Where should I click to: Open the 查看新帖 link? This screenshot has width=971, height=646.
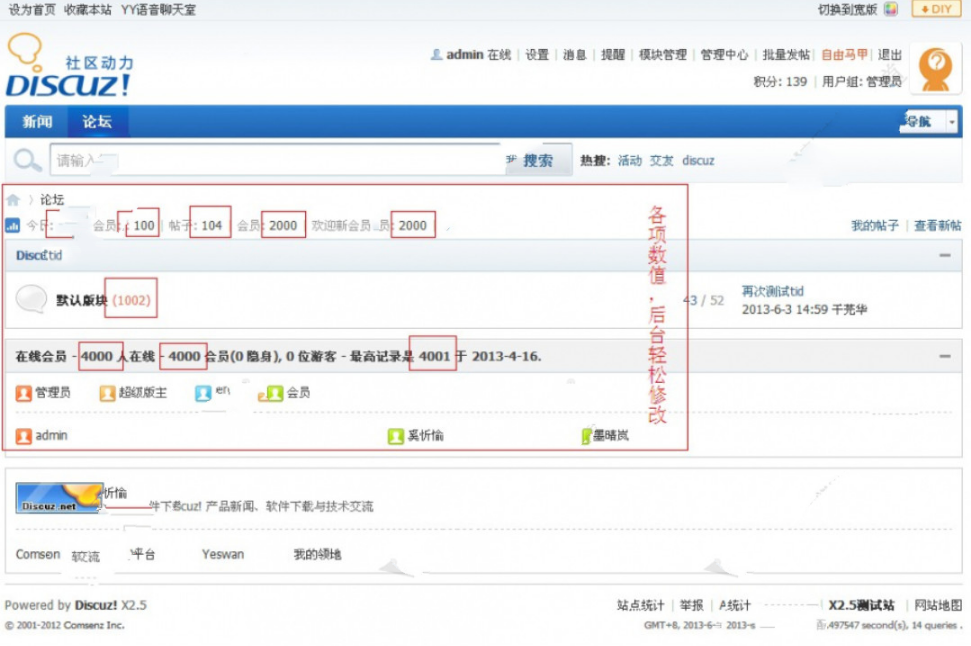pyautogui.click(x=937, y=226)
